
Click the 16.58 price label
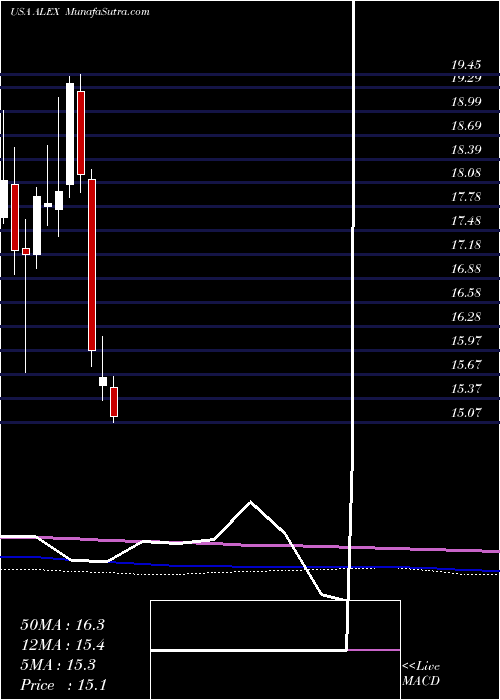tap(466, 293)
